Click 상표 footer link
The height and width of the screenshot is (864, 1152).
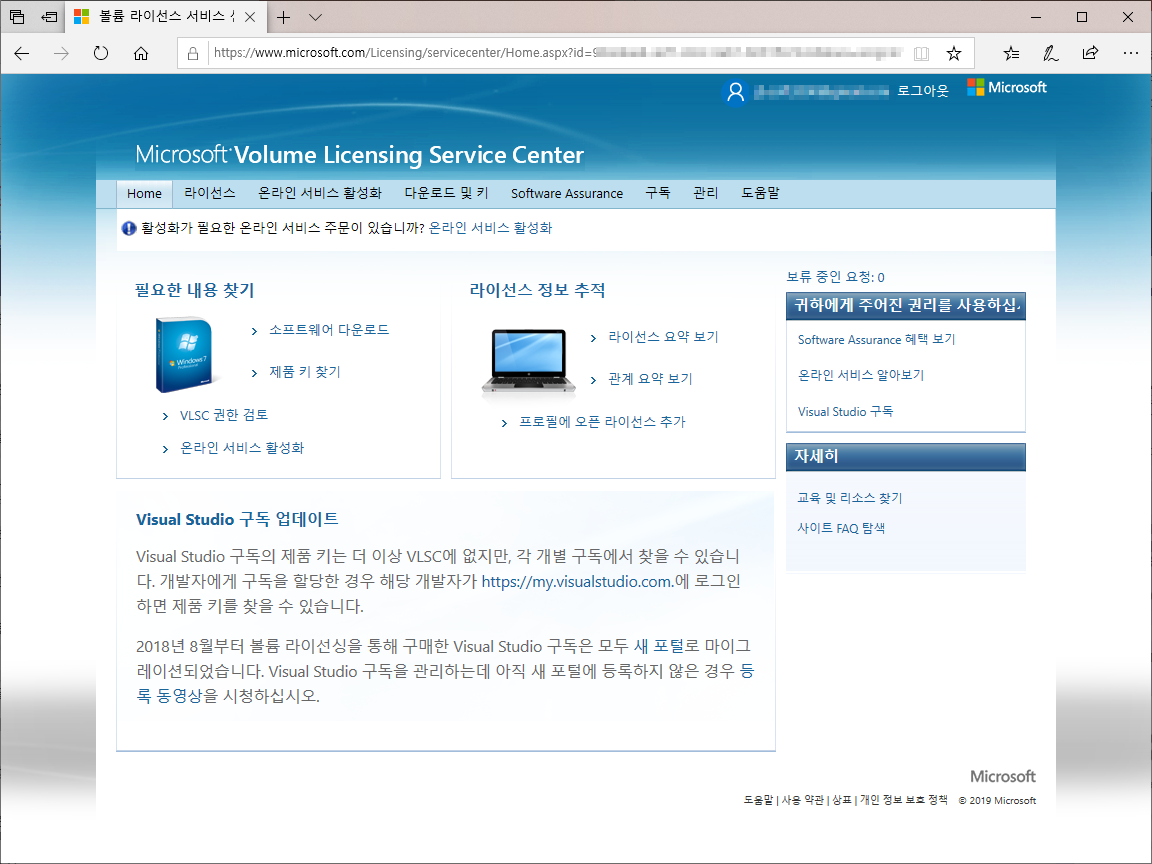(842, 800)
